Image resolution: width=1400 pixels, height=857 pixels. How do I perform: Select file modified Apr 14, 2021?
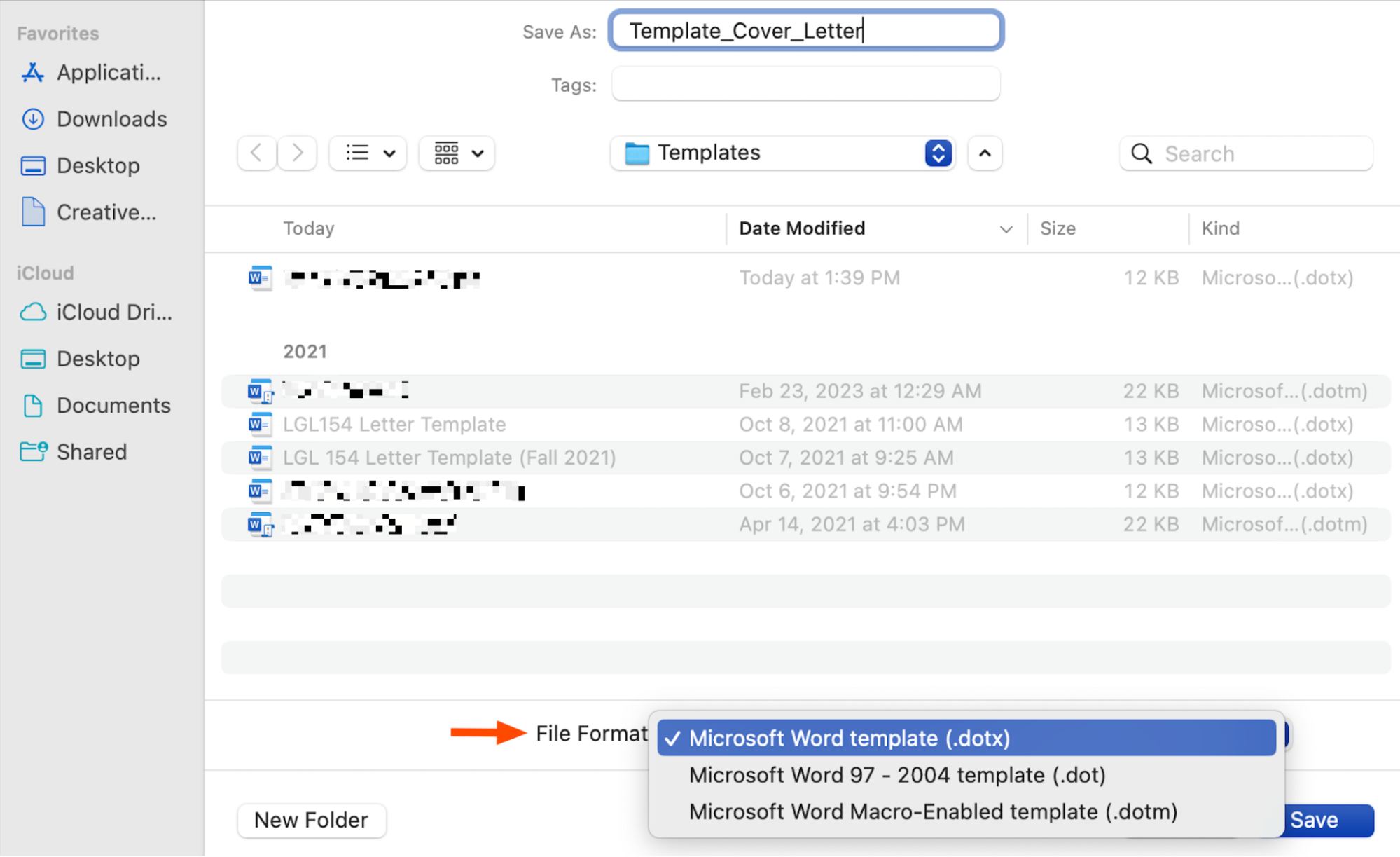(x=806, y=525)
